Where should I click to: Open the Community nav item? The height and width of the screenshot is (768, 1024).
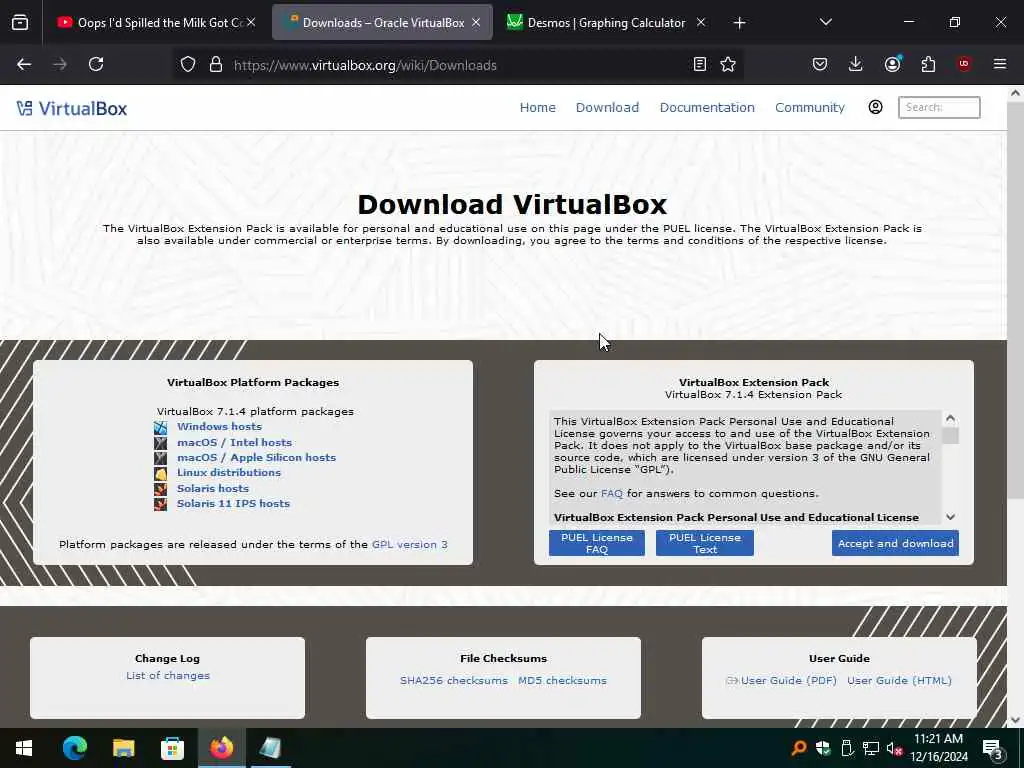(x=810, y=107)
